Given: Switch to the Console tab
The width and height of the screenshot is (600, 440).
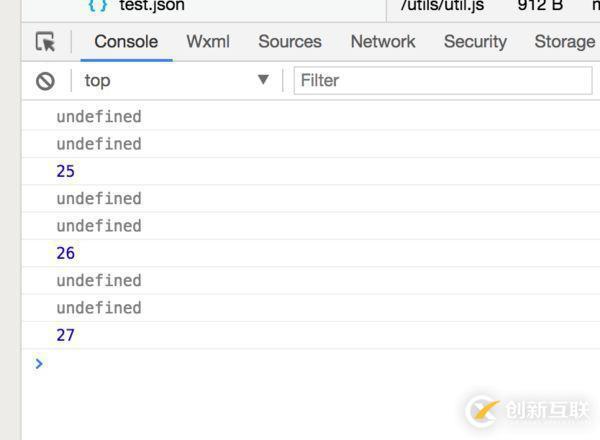Looking at the screenshot, I should tap(126, 42).
